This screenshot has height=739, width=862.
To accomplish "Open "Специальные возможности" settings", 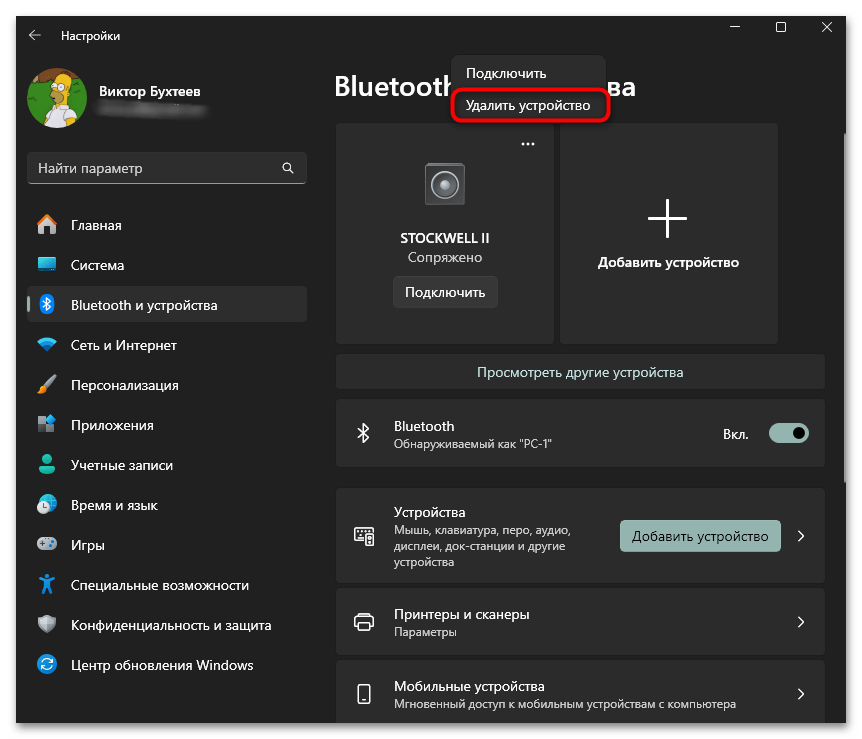I will [x=167, y=584].
